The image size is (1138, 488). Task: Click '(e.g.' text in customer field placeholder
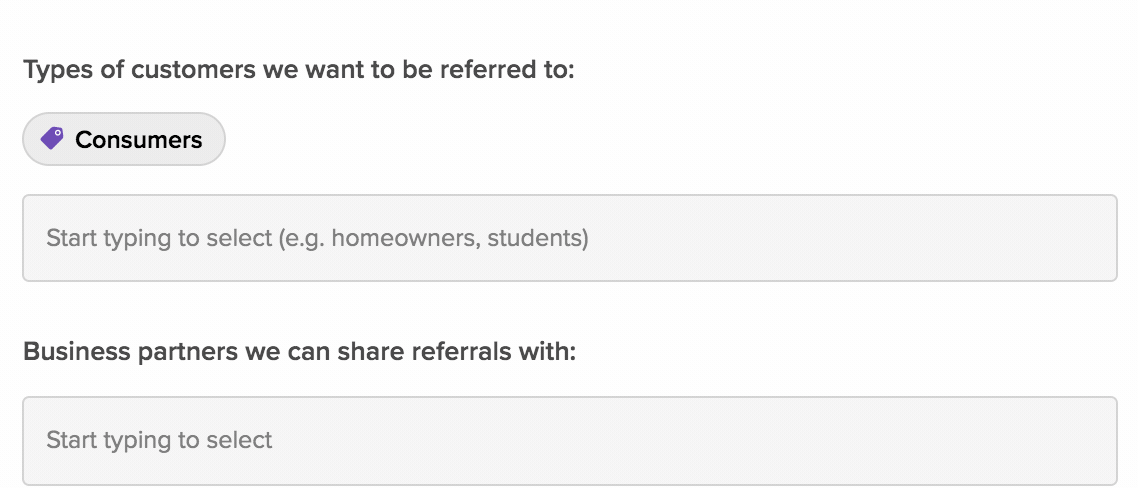point(302,238)
